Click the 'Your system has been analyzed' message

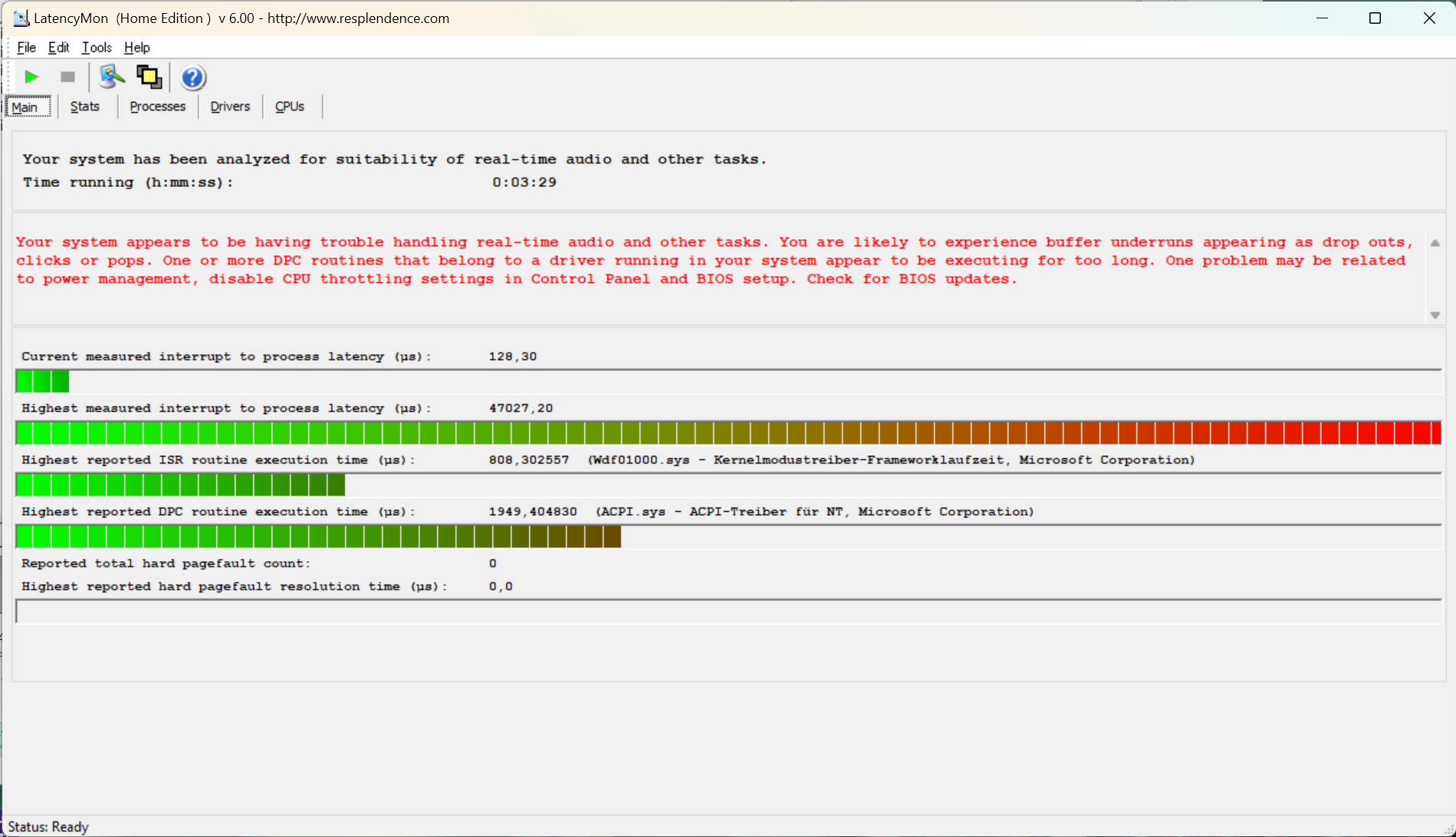click(x=395, y=159)
